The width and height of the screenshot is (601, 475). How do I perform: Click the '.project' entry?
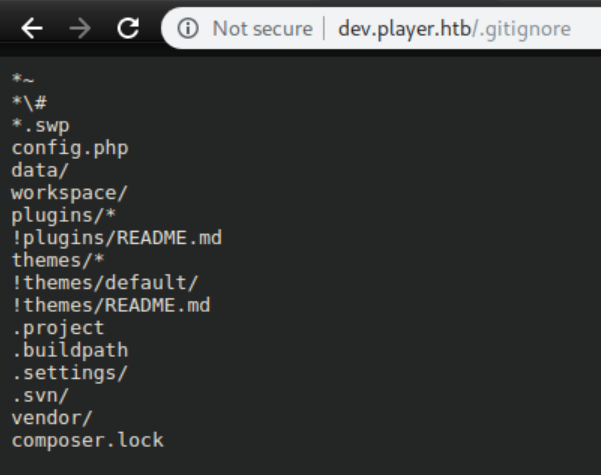pyautogui.click(x=58, y=327)
